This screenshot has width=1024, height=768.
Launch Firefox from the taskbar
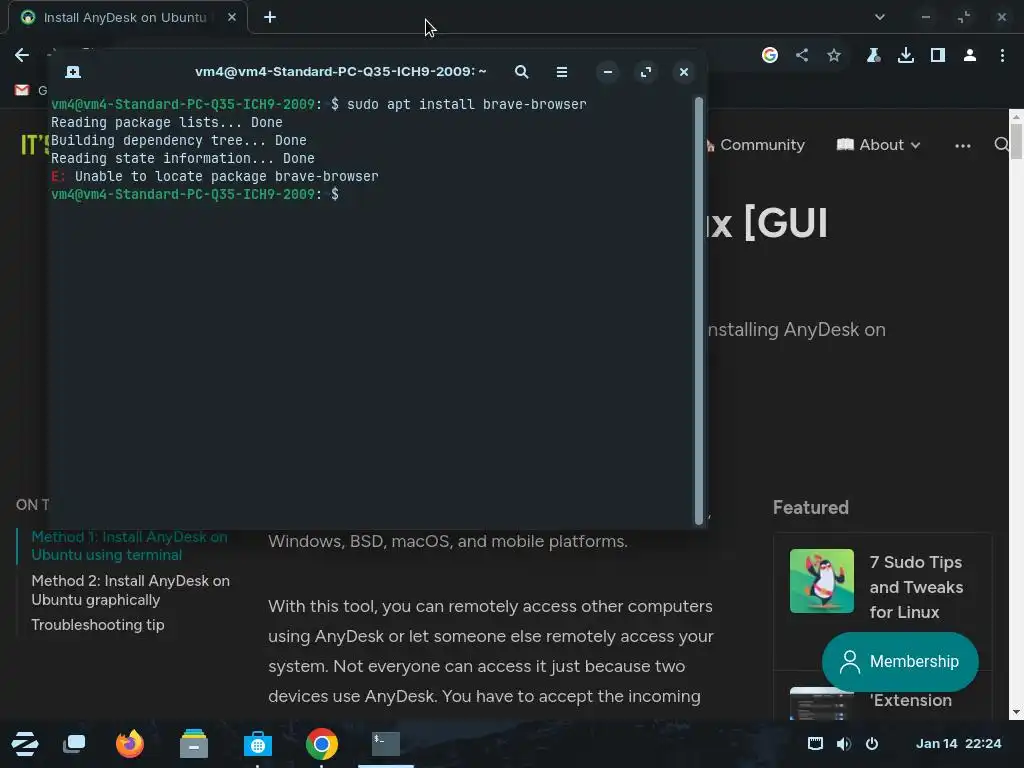[129, 744]
